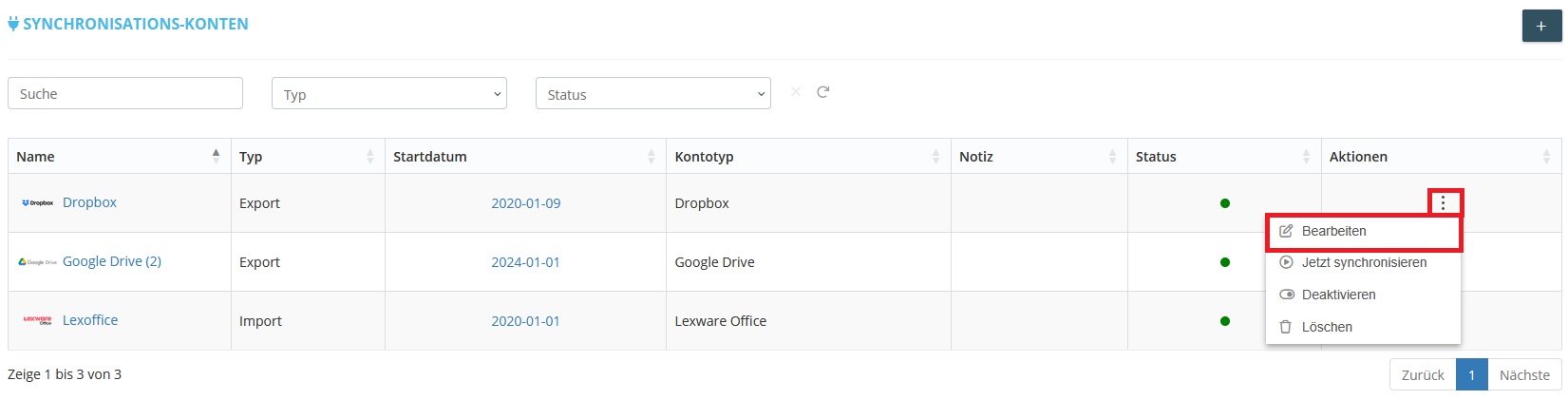The height and width of the screenshot is (400, 1568).
Task: Click the Lexware Office logo icon
Action: tap(38, 320)
